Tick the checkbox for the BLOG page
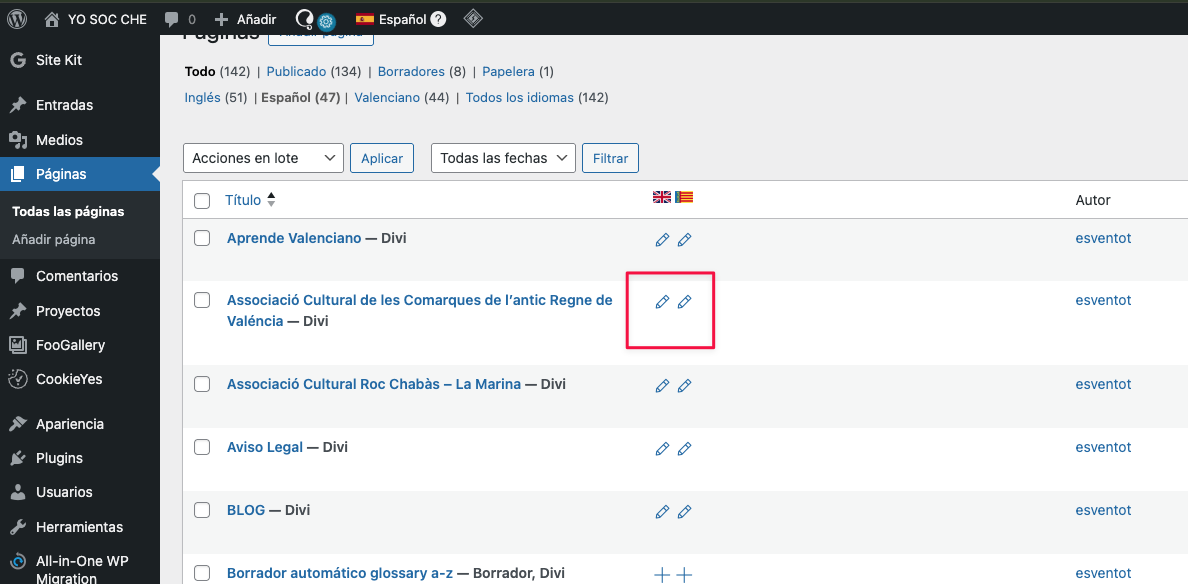The height and width of the screenshot is (584, 1188). tap(202, 510)
